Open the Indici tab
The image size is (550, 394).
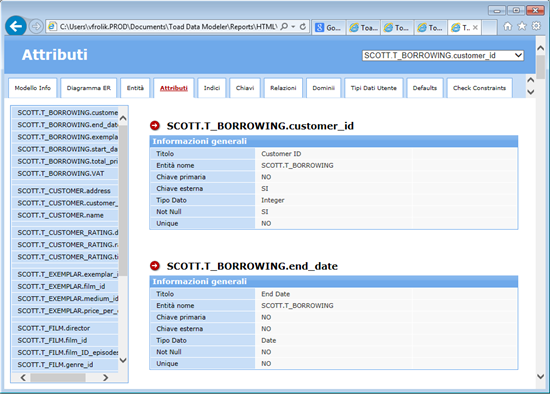212,88
